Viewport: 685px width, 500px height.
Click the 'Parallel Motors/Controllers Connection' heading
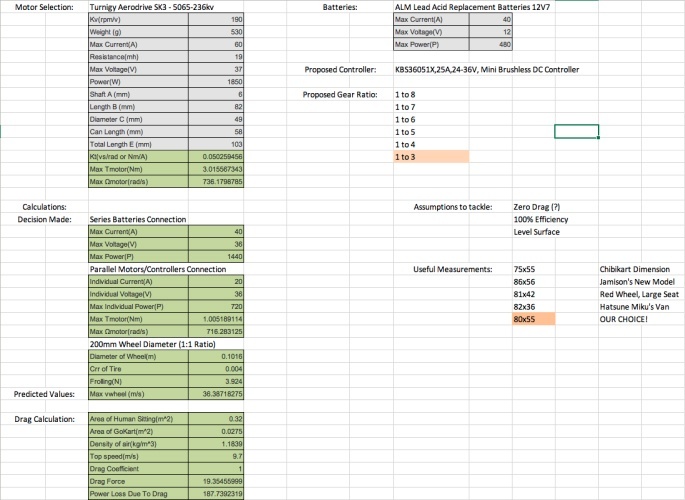(x=158, y=269)
